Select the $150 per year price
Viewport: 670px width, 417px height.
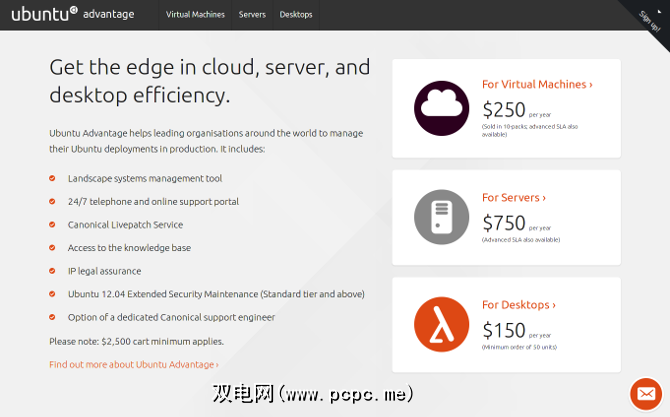point(517,330)
